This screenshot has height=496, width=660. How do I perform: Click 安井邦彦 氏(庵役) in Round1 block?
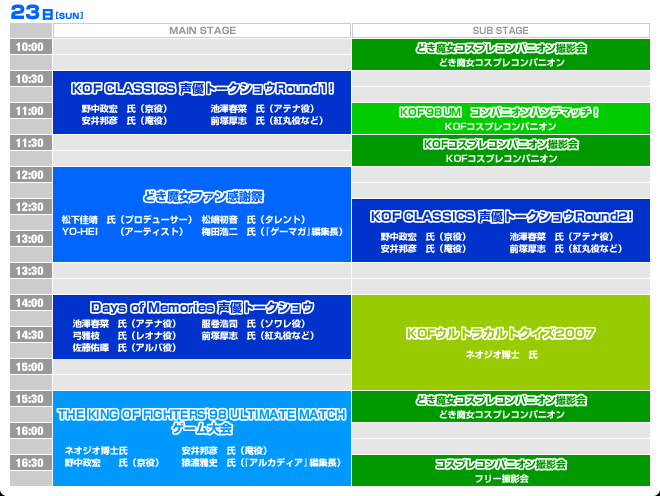click(x=124, y=121)
